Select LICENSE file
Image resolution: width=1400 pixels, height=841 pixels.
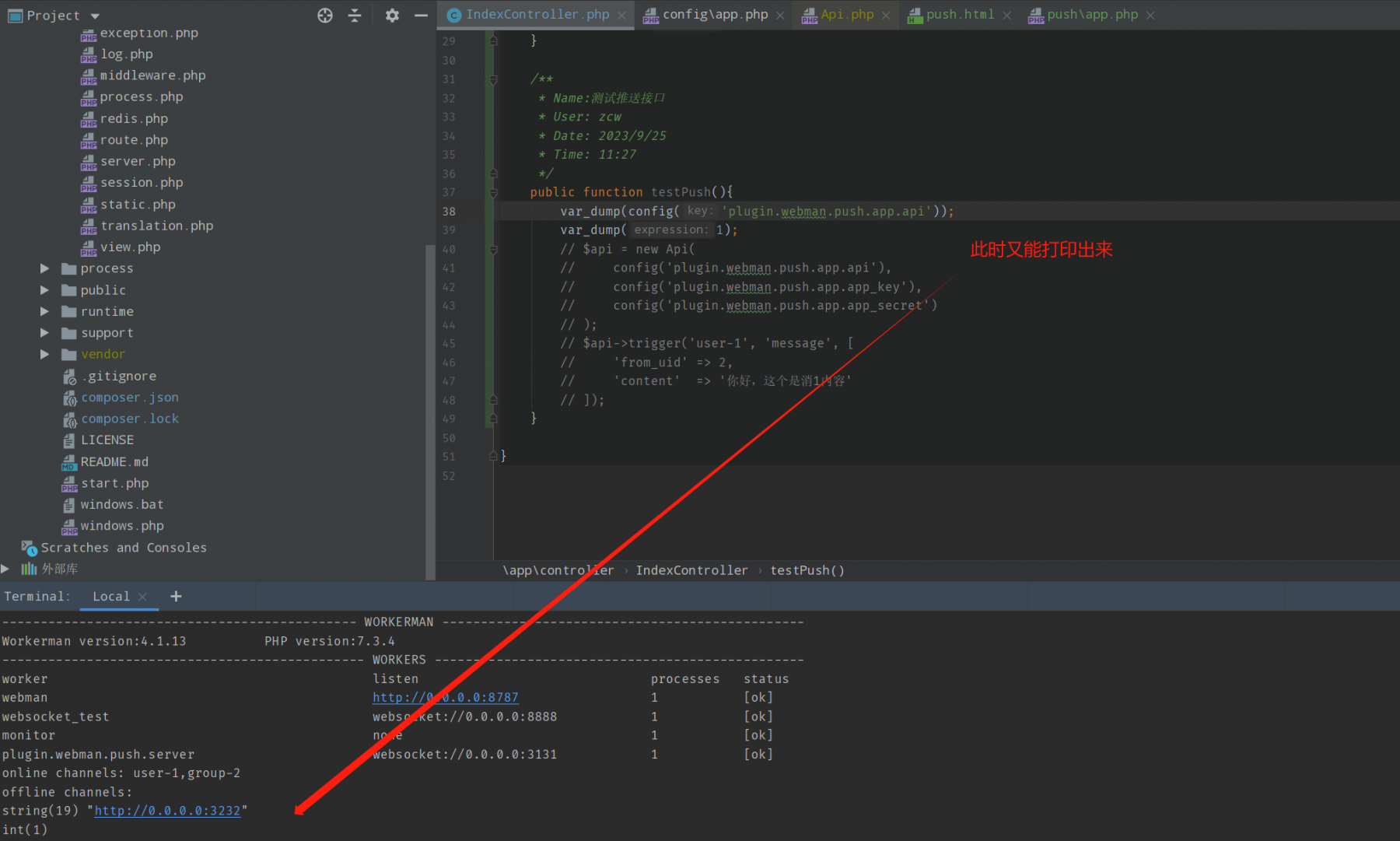click(x=107, y=440)
